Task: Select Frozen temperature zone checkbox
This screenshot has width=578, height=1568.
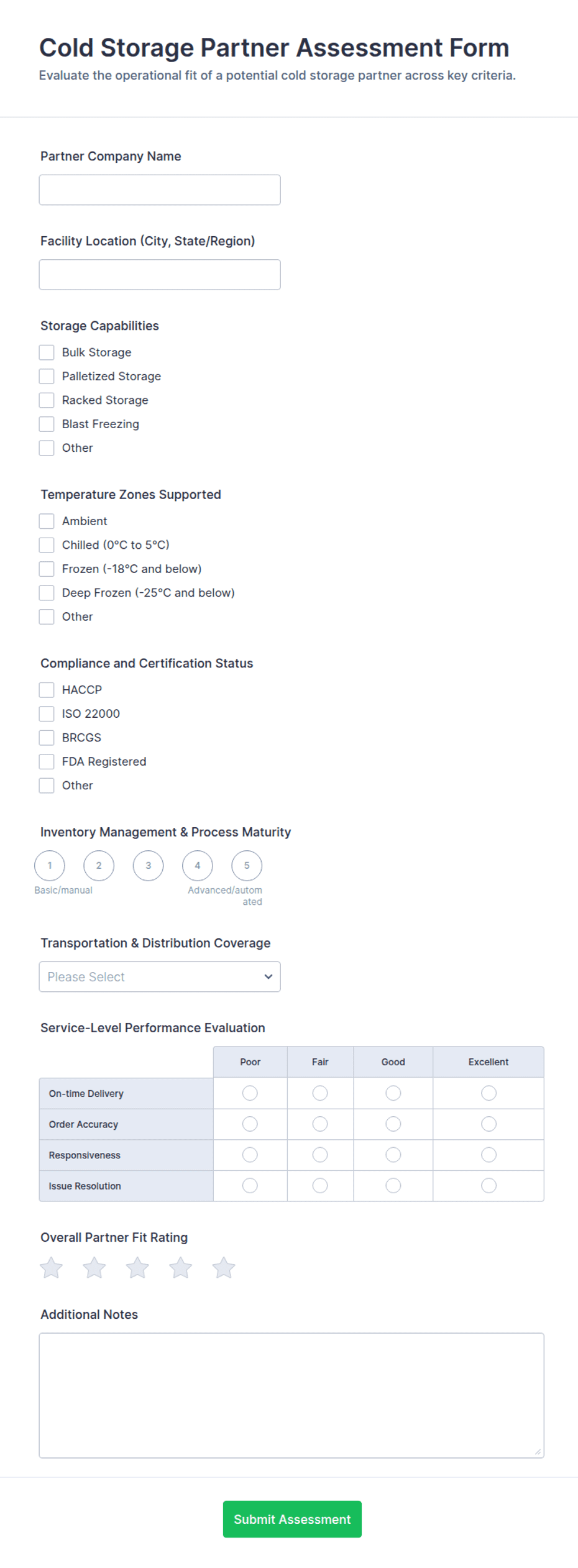Action: (47, 569)
